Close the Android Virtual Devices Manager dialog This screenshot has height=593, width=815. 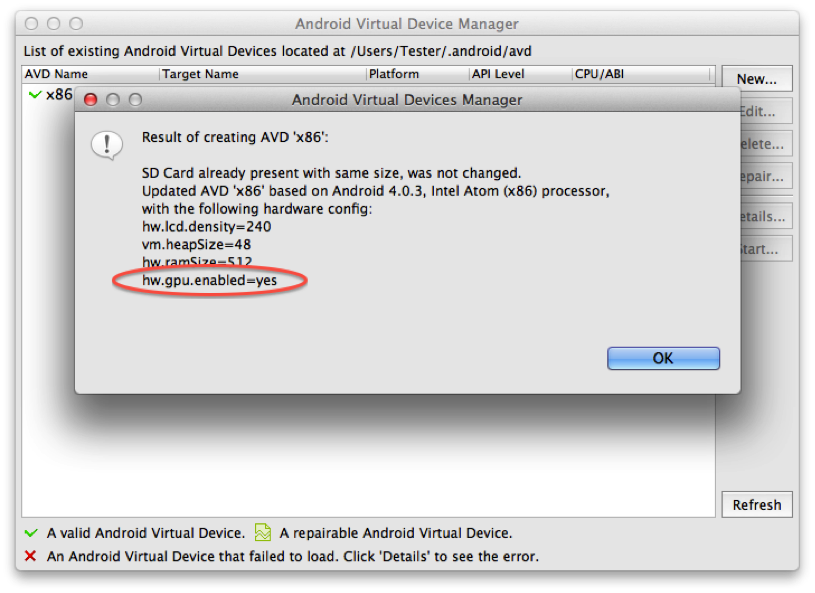point(91,100)
